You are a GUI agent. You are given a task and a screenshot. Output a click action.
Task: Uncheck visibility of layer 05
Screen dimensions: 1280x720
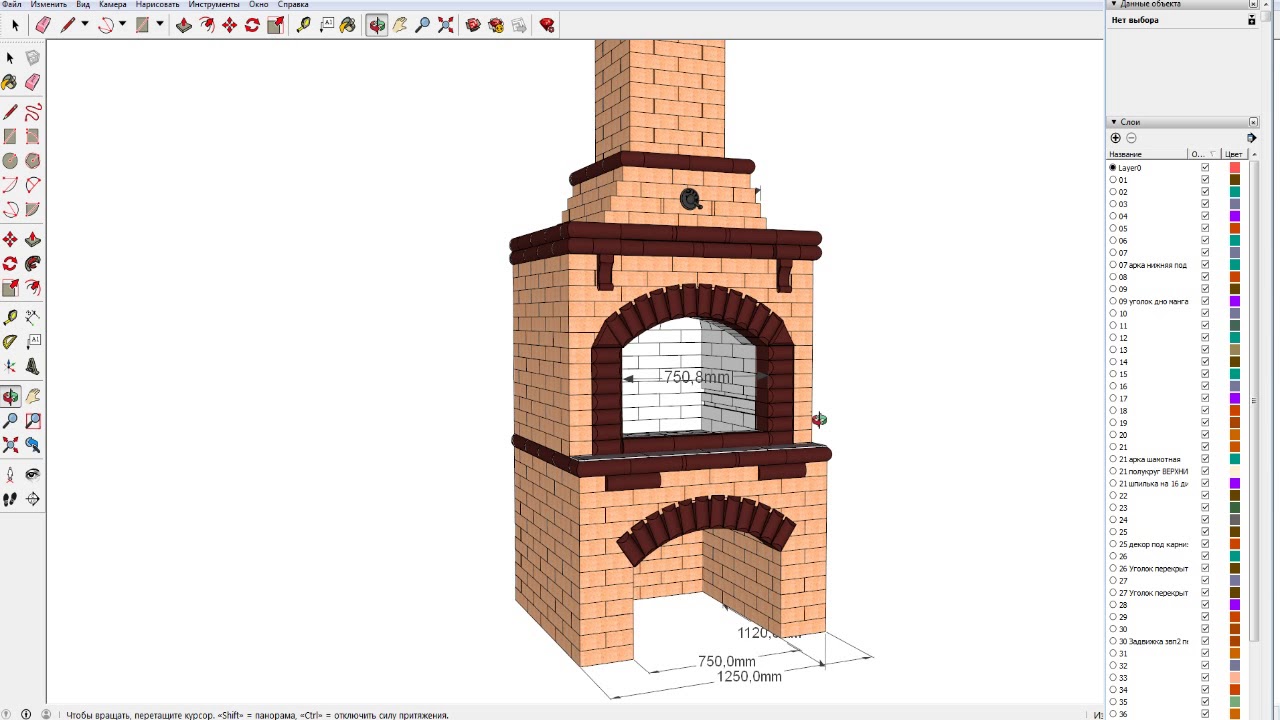[x=1205, y=228]
